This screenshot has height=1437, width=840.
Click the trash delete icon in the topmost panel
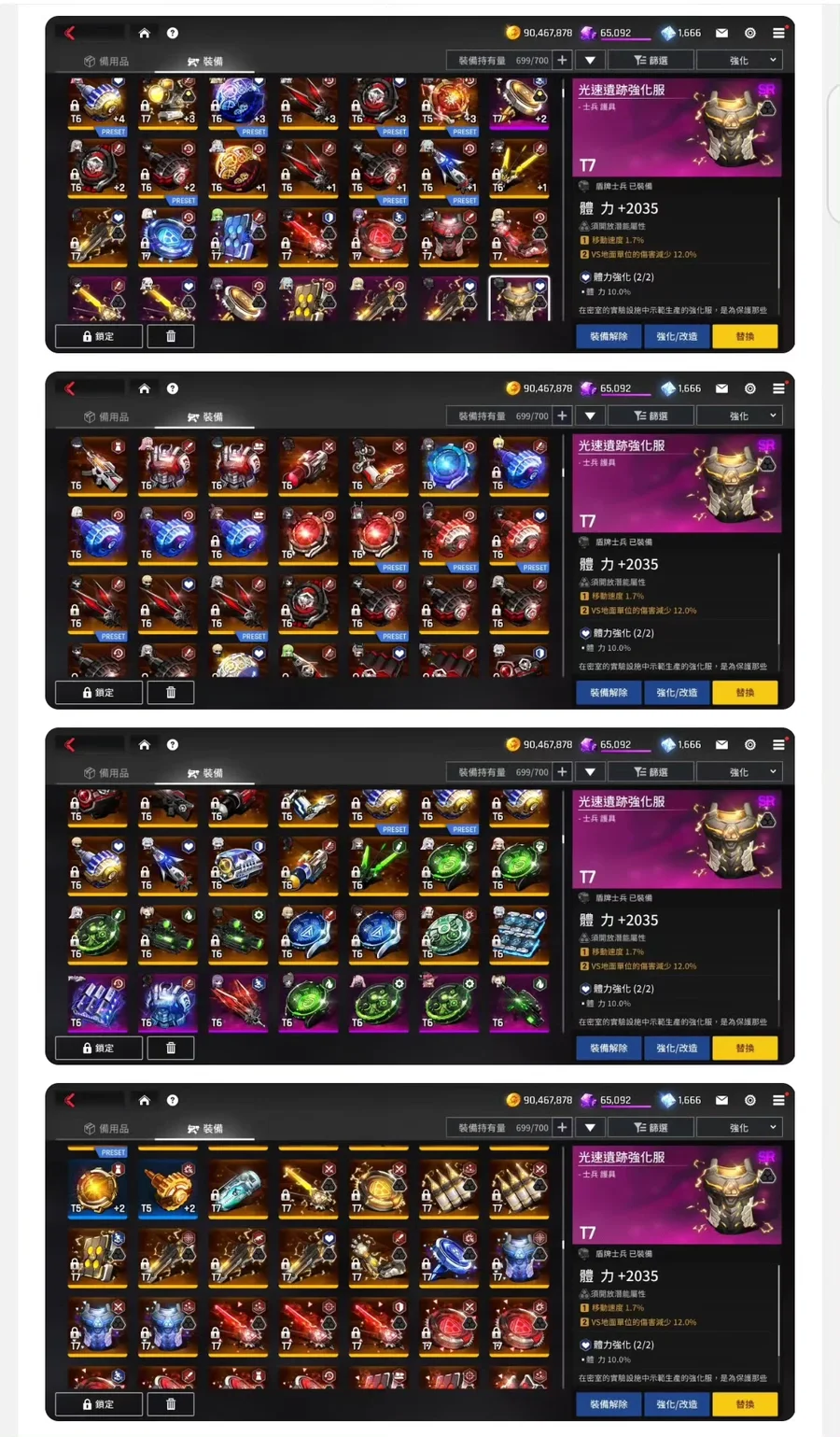[x=171, y=336]
